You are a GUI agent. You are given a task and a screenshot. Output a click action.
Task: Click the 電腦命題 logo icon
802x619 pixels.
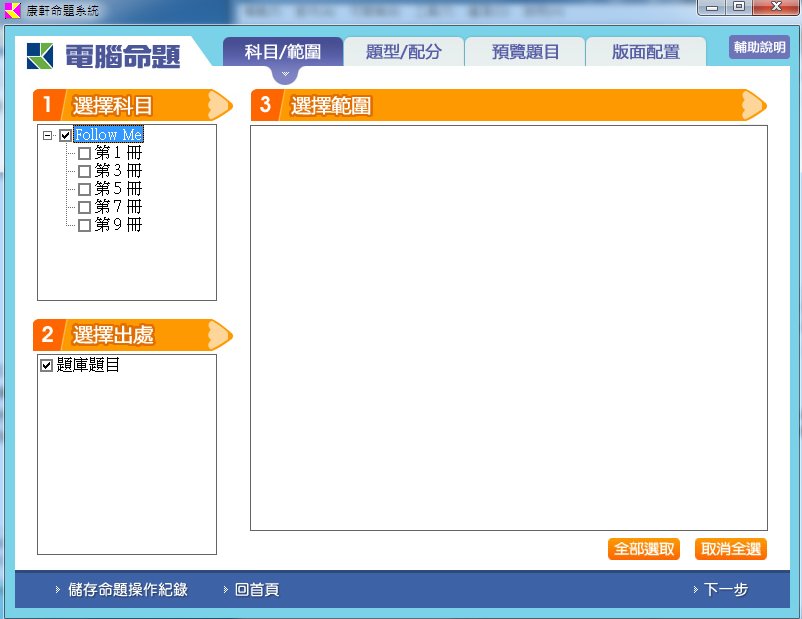point(41,56)
